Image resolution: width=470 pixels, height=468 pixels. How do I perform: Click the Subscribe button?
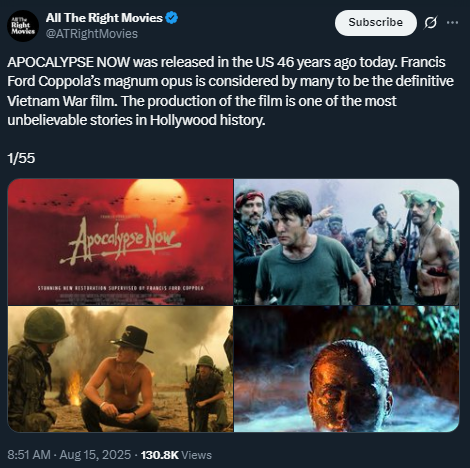click(x=376, y=23)
